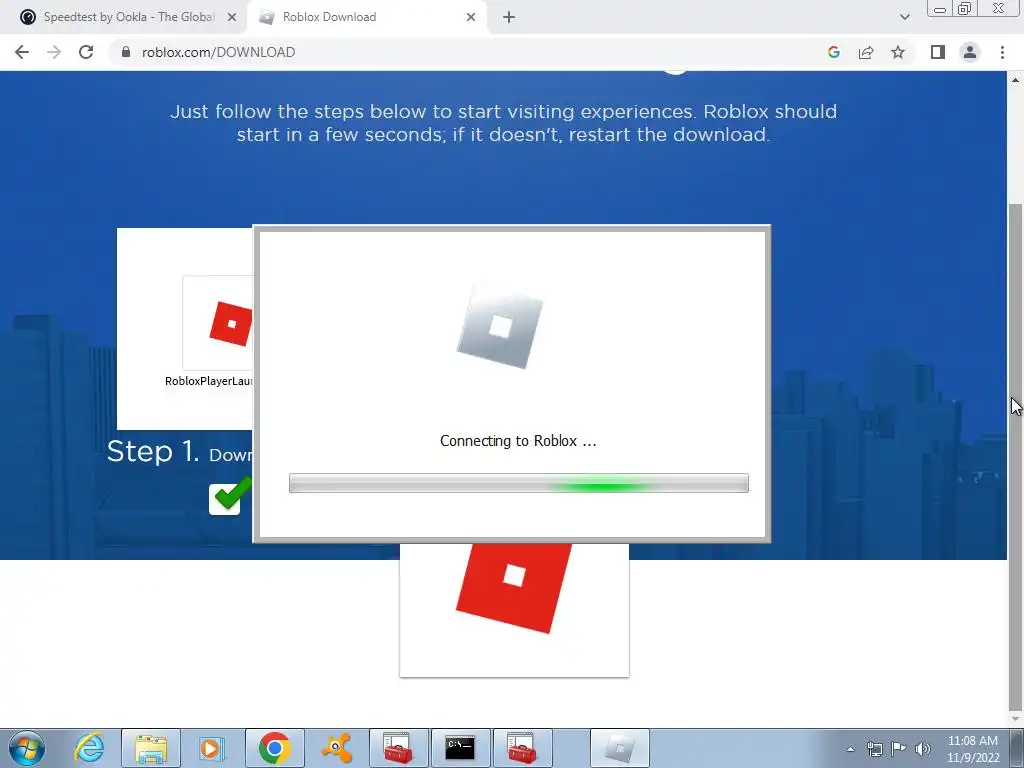The width and height of the screenshot is (1024, 768).
Task: Close the Speedtest by Ookla tab
Action: pos(232,18)
